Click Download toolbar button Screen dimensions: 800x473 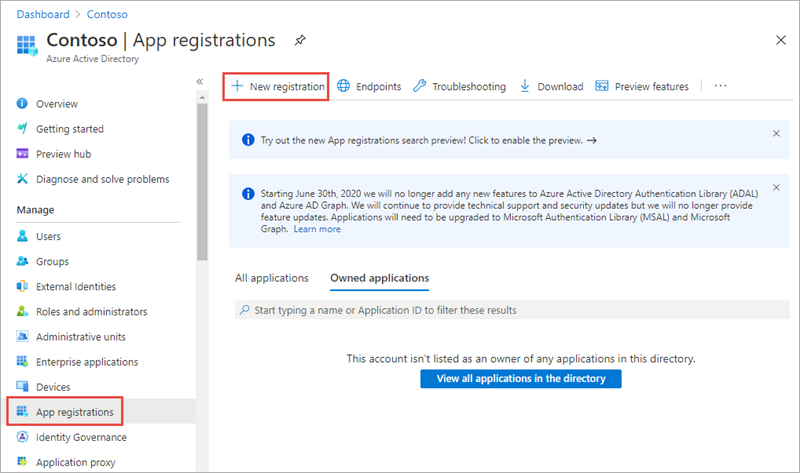[x=552, y=86]
